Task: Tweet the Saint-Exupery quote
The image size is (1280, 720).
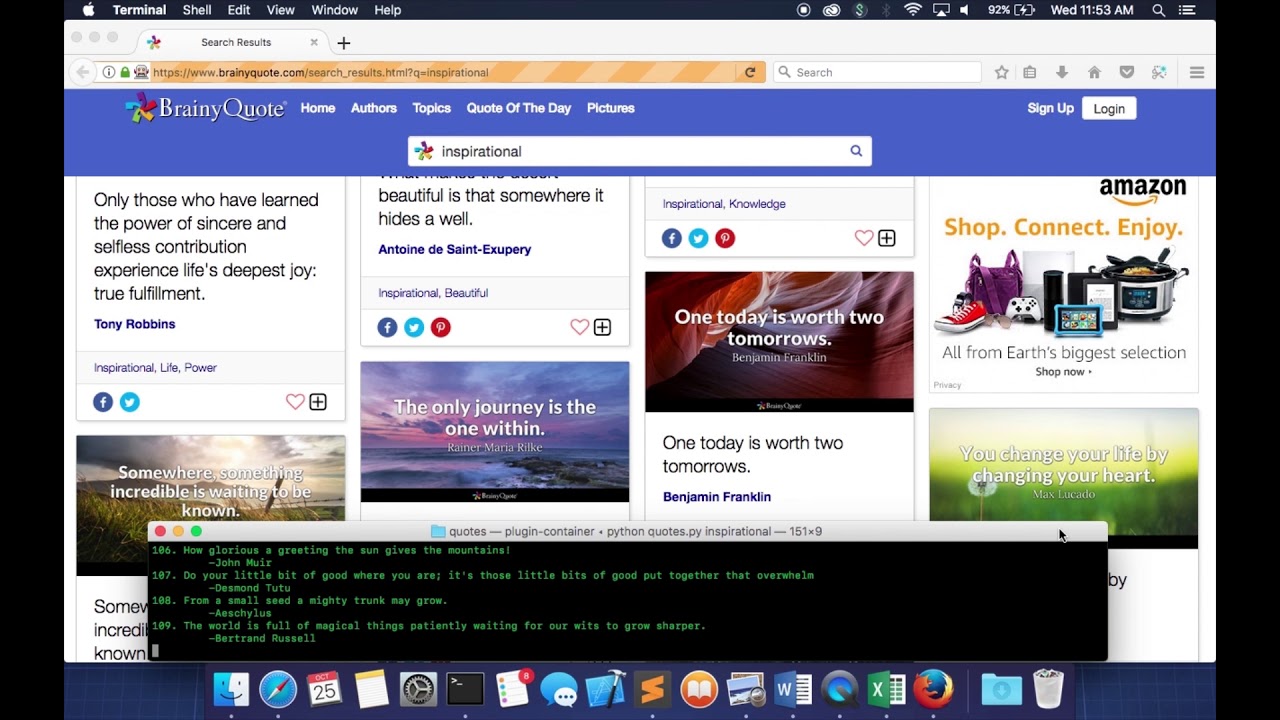Action: click(x=414, y=327)
